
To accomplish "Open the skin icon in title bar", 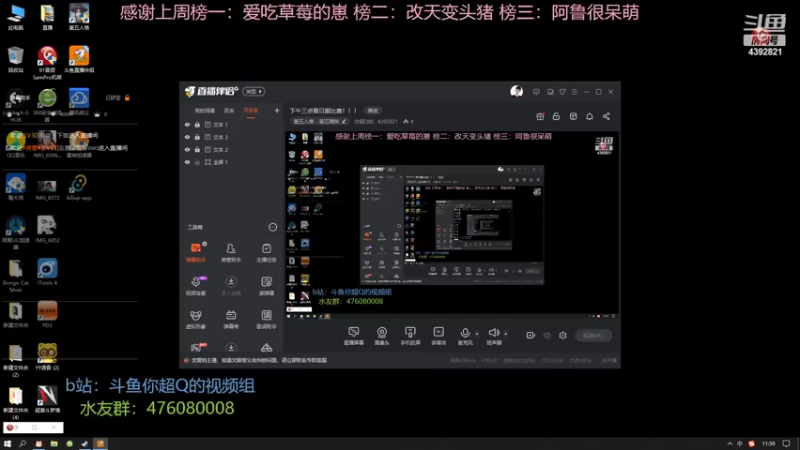I will pos(562,92).
